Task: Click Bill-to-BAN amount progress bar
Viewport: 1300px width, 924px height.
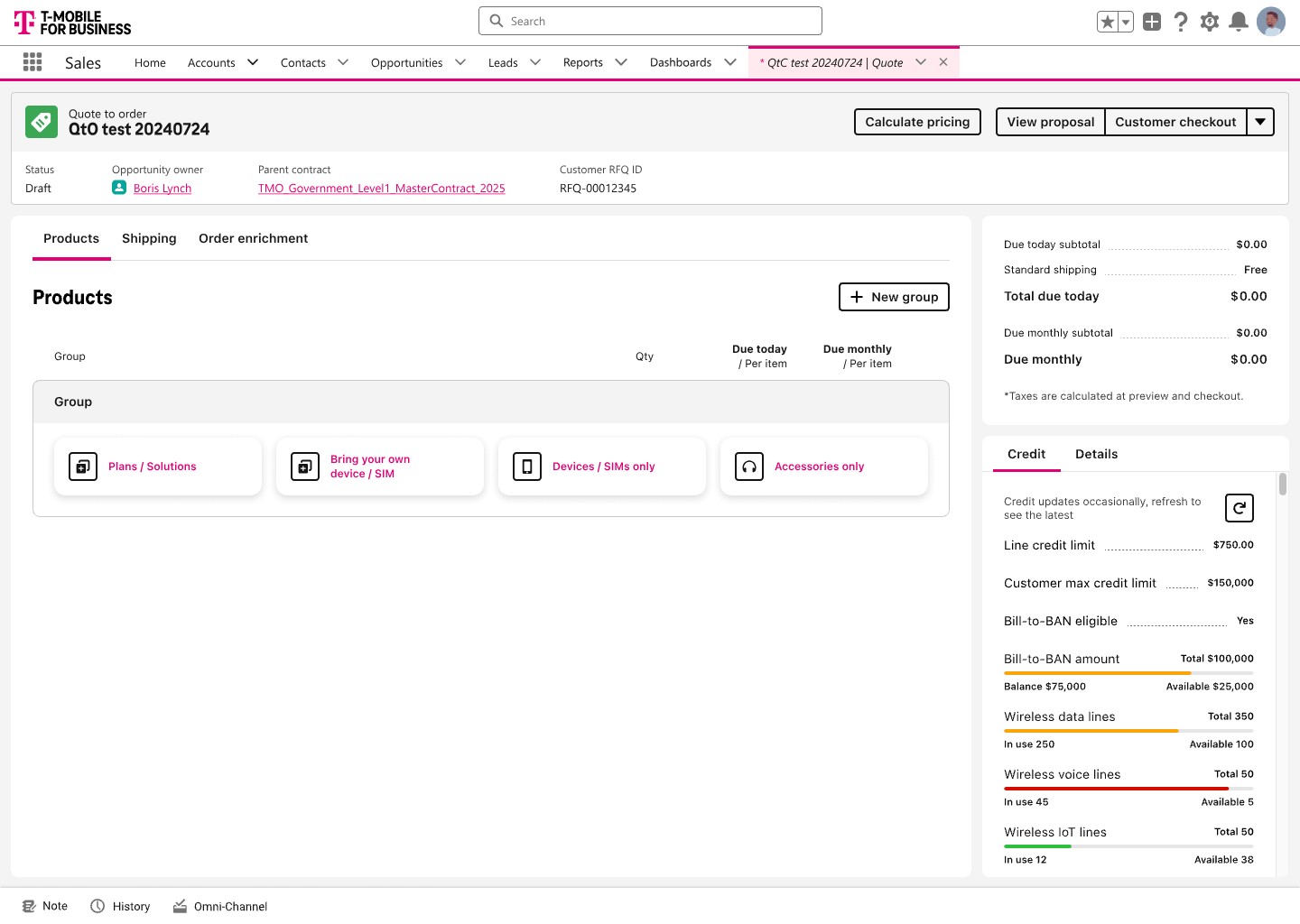Action: 1128,673
